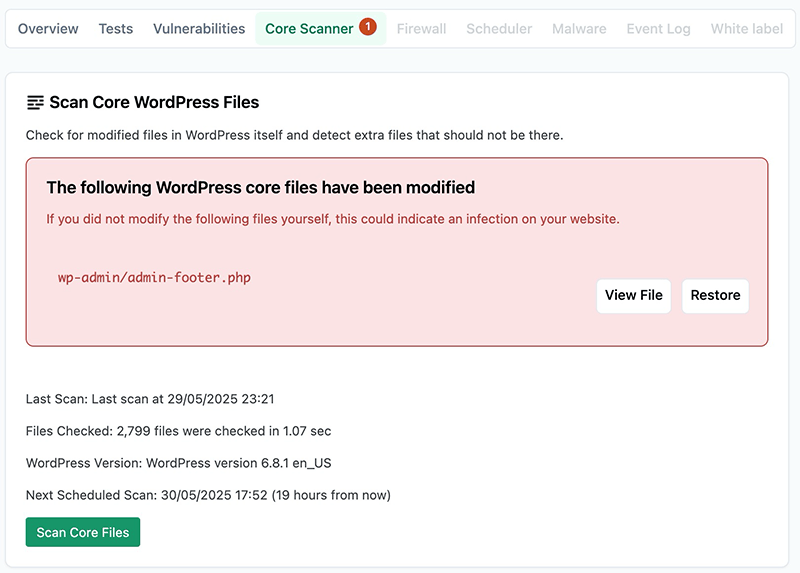This screenshot has width=800, height=573.
Task: Click the scan lines icon beside heading
Action: pos(35,103)
